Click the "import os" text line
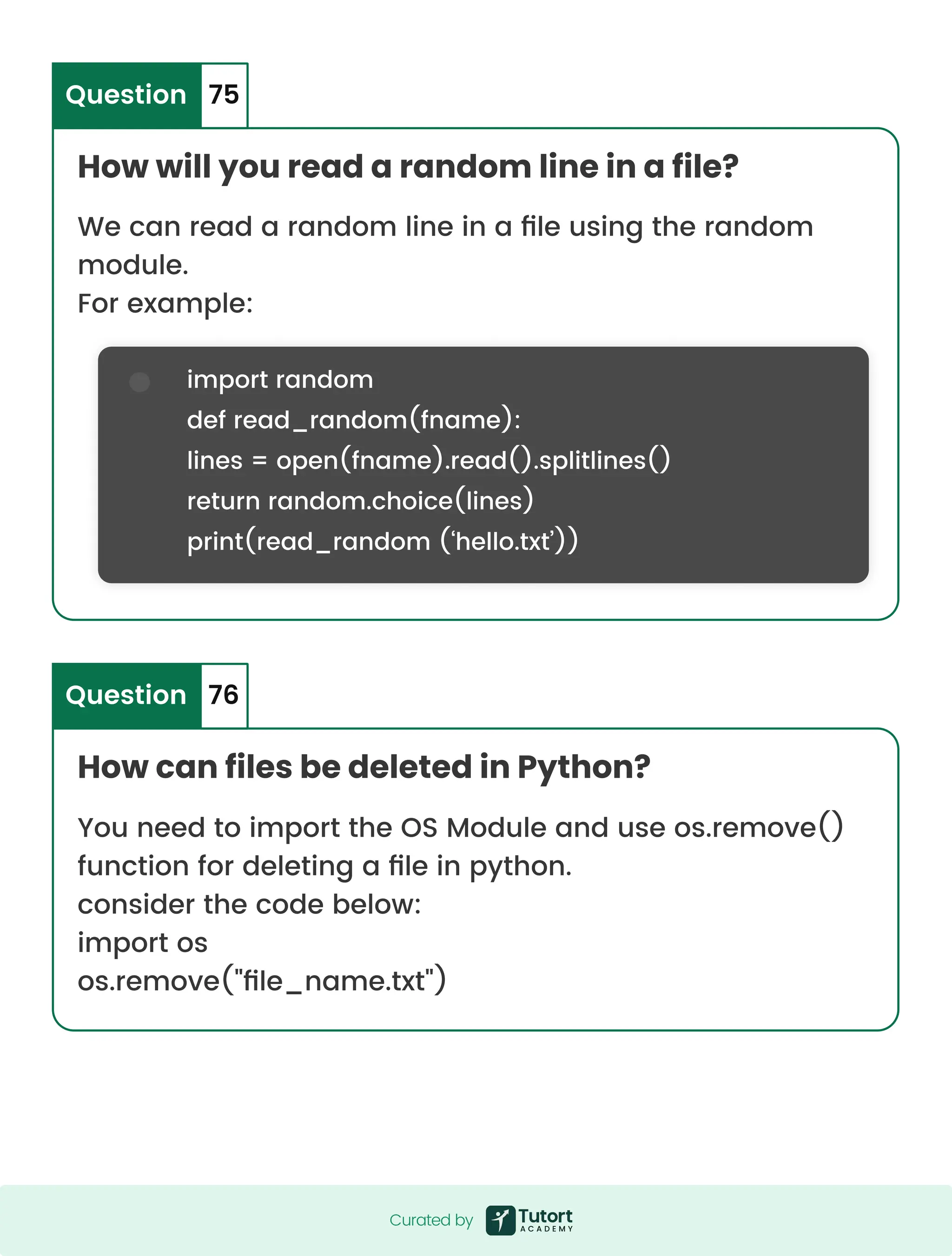 point(143,943)
